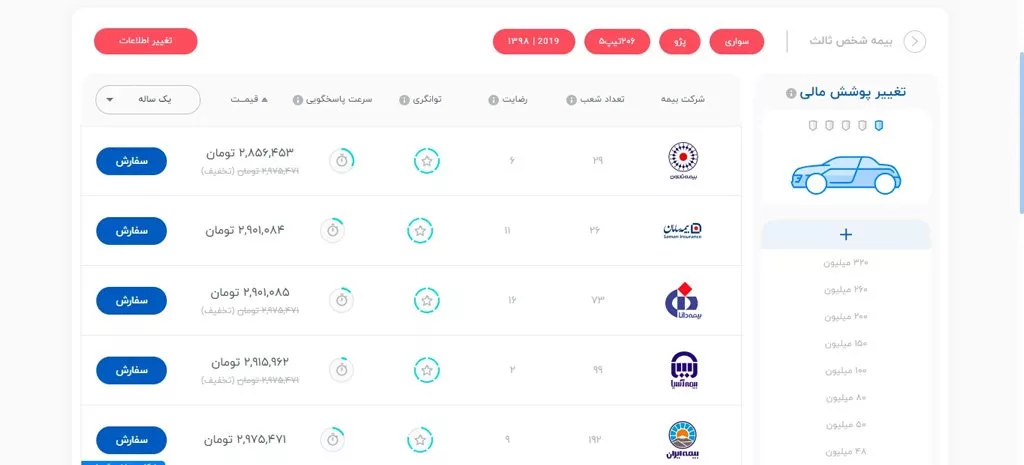Screen dimensions: 1024x465
Task: Choose the ۱۰۰ میلیون coverage option
Action: [846, 371]
